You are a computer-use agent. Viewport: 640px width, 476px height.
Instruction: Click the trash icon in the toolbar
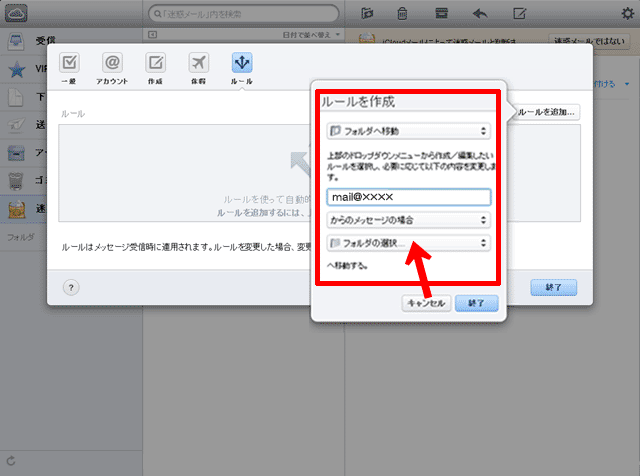[402, 13]
